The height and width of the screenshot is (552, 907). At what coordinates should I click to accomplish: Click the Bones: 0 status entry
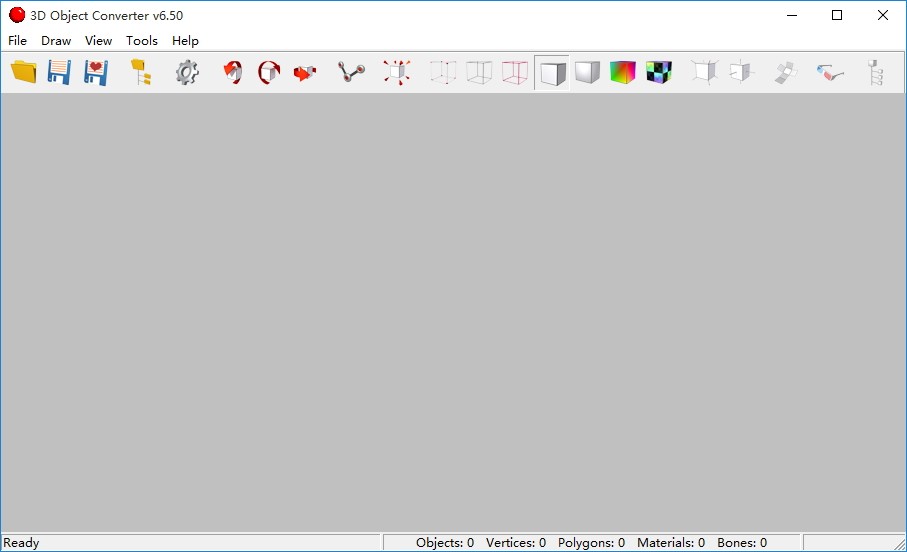(742, 543)
